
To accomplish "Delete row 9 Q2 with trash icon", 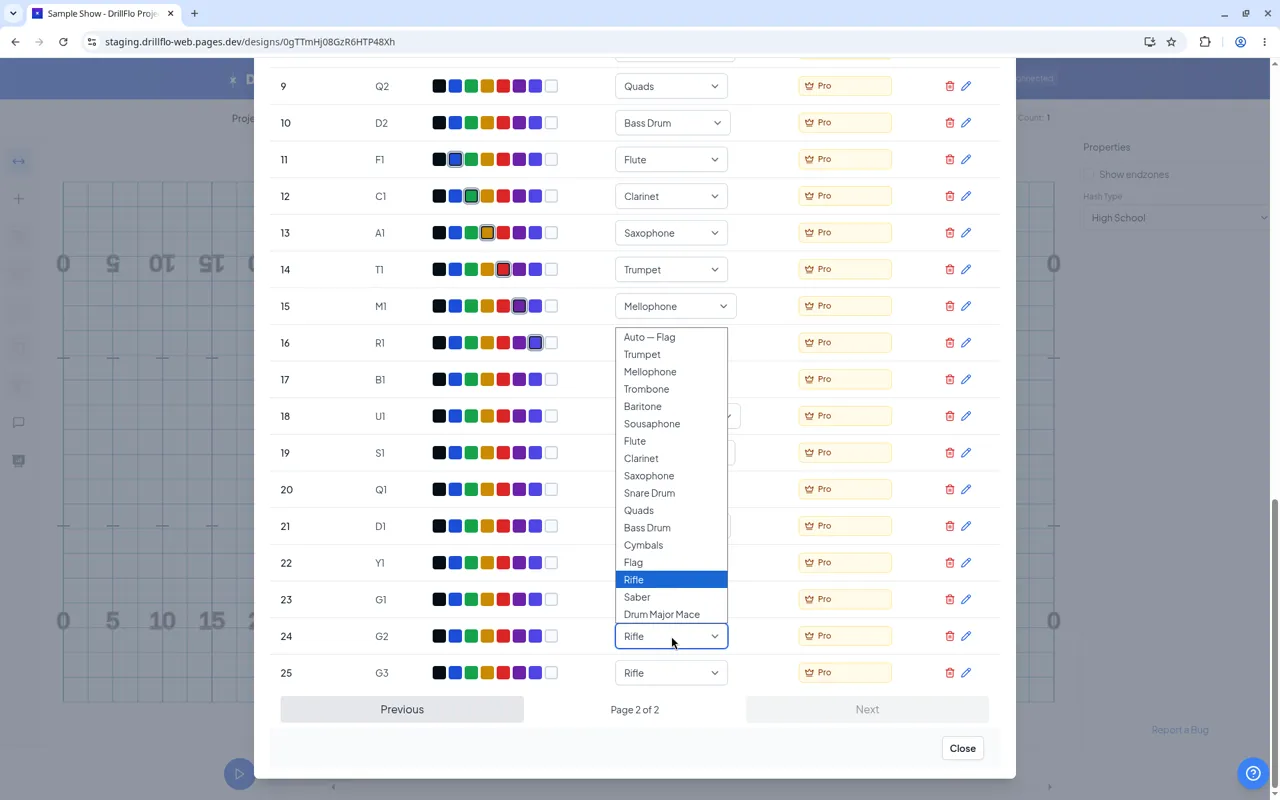I will (x=950, y=86).
